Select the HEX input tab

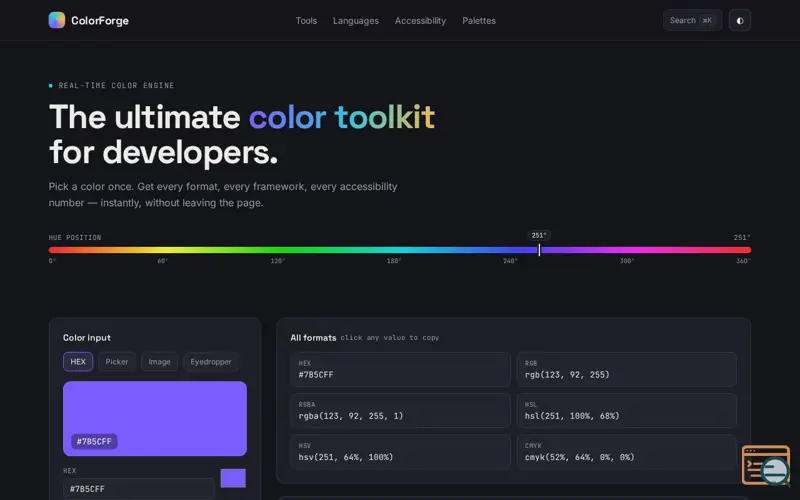78,362
